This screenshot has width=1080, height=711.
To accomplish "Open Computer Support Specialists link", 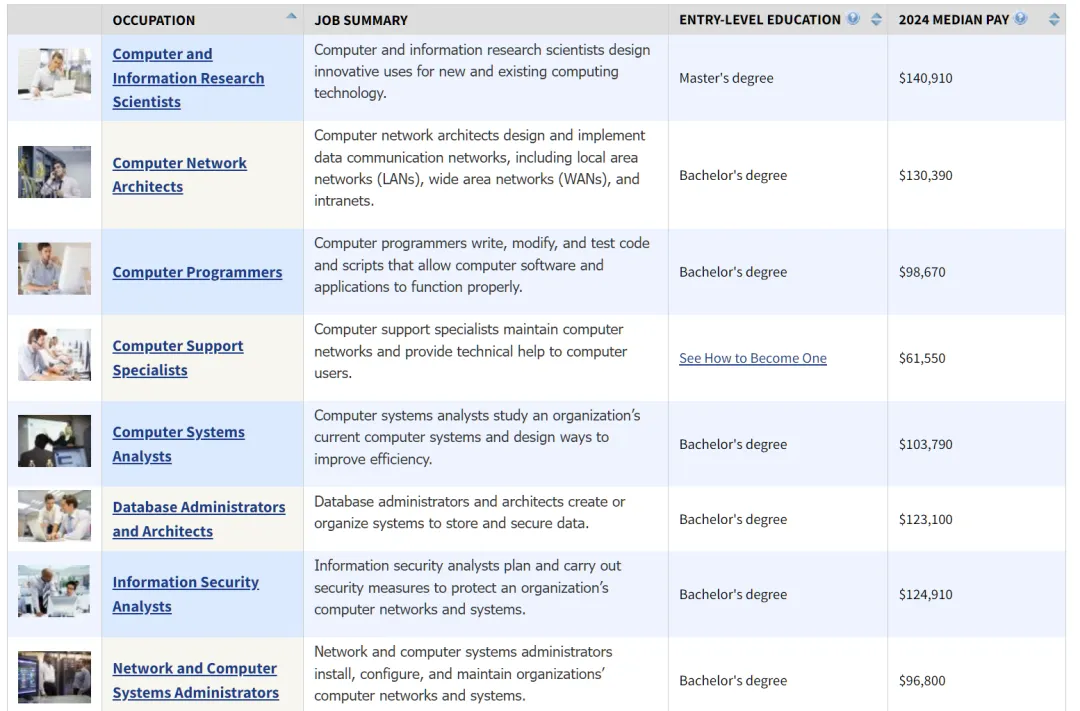I will click(178, 358).
